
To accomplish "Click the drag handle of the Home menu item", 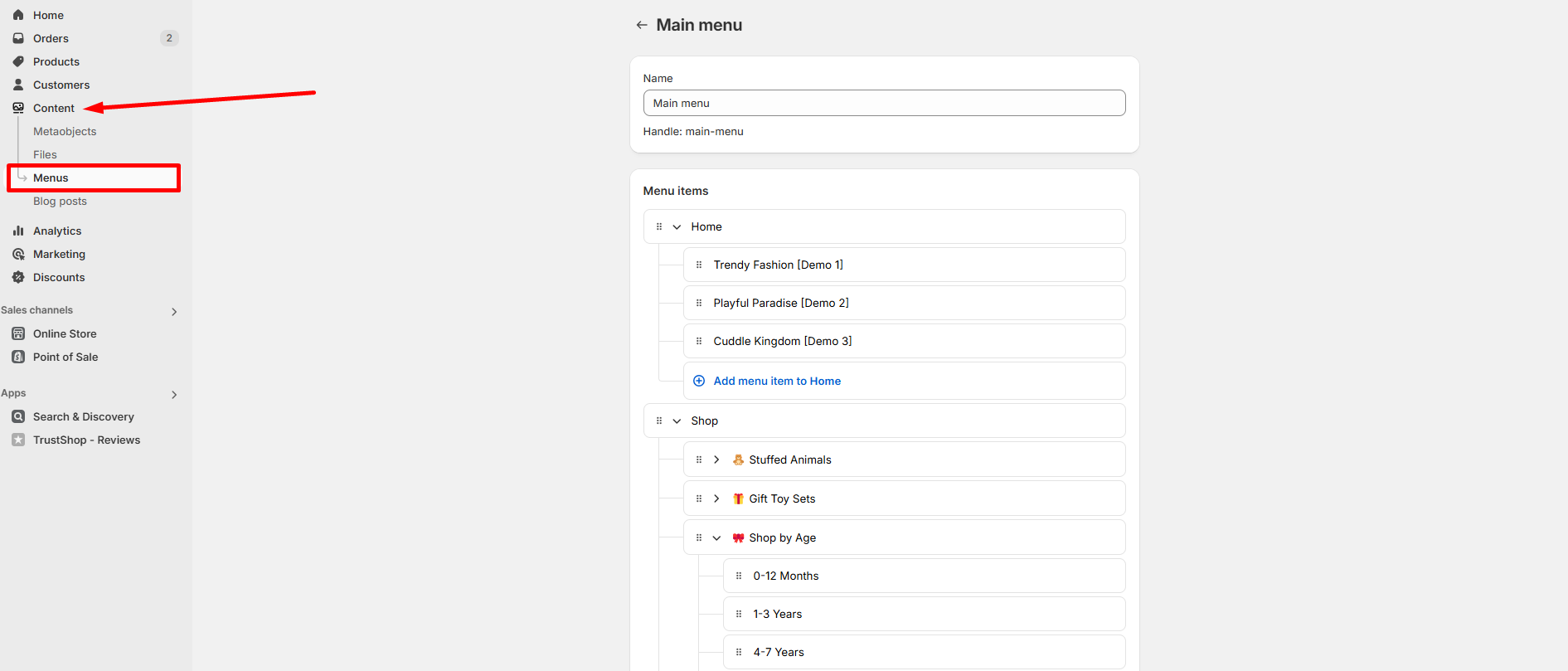I will (x=659, y=226).
